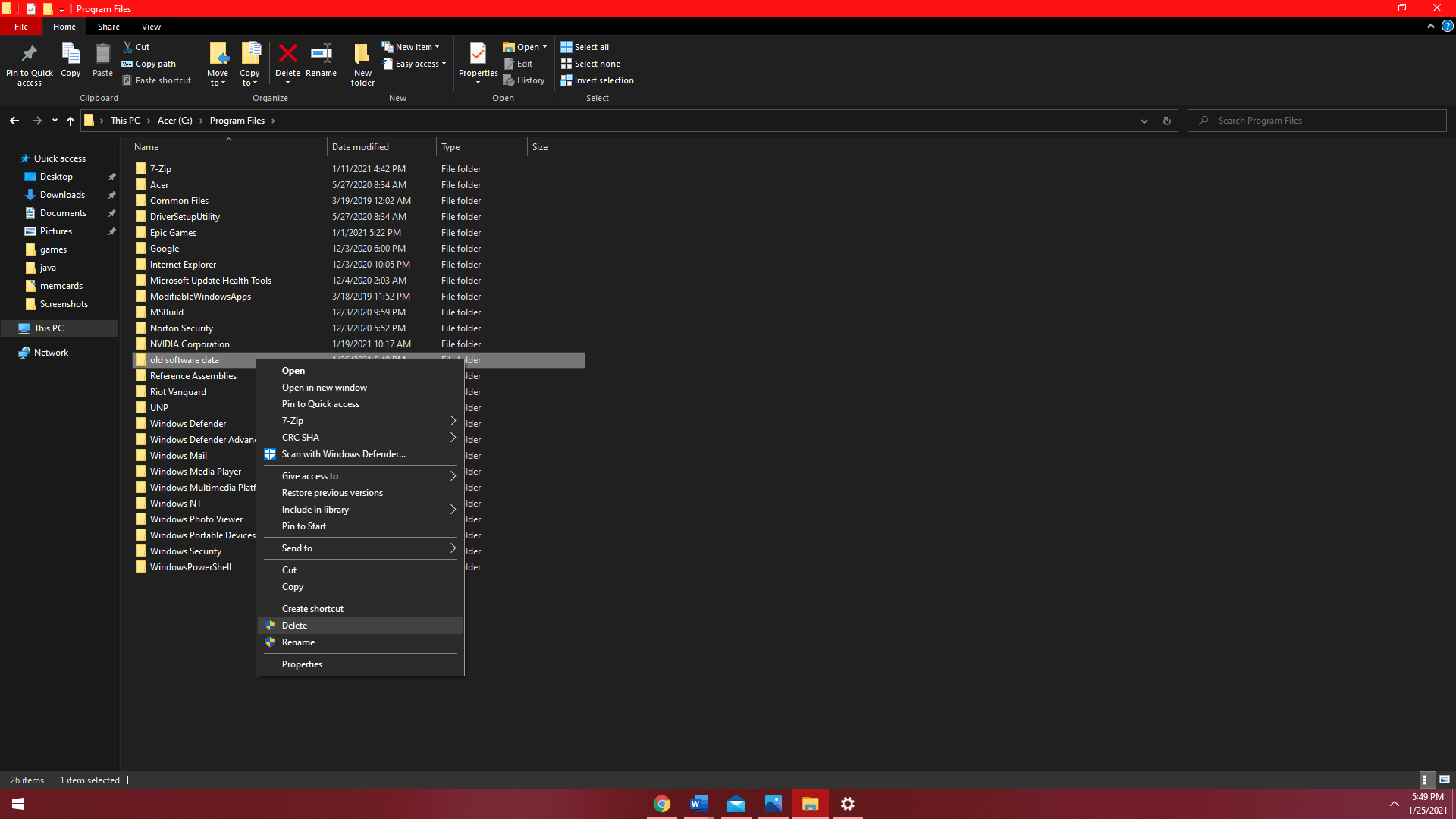Click the Edit command in Open group
This screenshot has height=819, width=1456.
coord(518,64)
